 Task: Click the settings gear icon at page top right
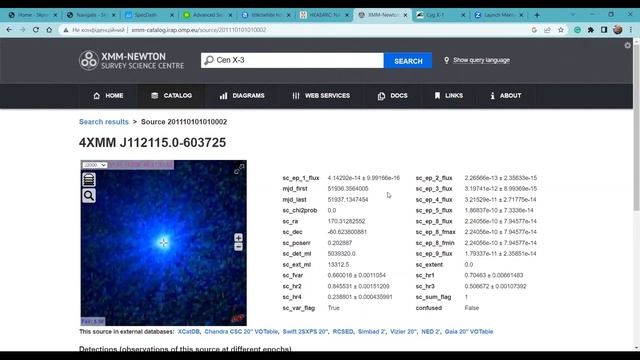point(627,46)
